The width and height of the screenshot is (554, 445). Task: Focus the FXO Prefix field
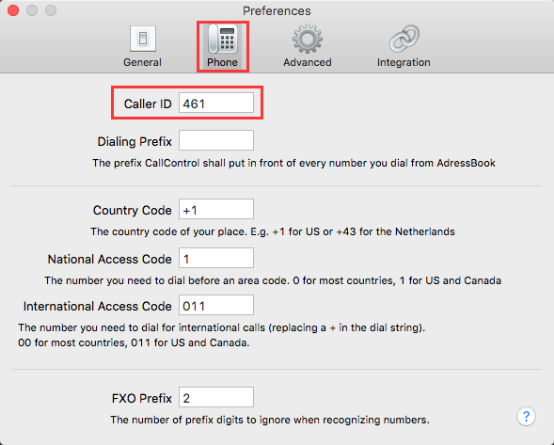216,397
